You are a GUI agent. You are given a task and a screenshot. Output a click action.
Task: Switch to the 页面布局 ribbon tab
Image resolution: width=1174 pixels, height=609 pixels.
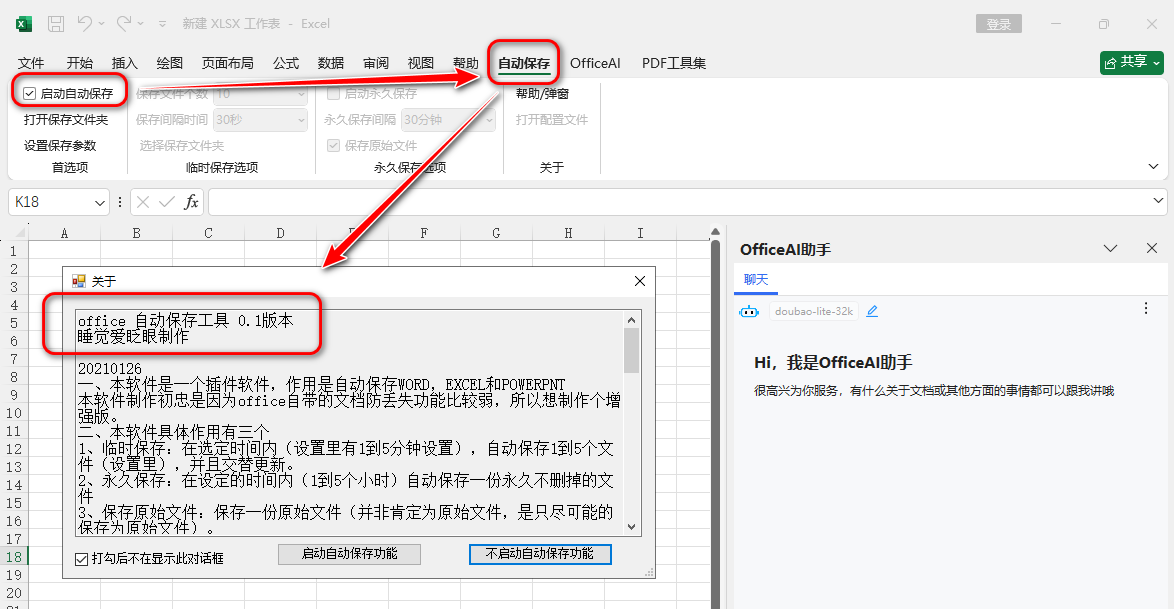click(x=228, y=63)
